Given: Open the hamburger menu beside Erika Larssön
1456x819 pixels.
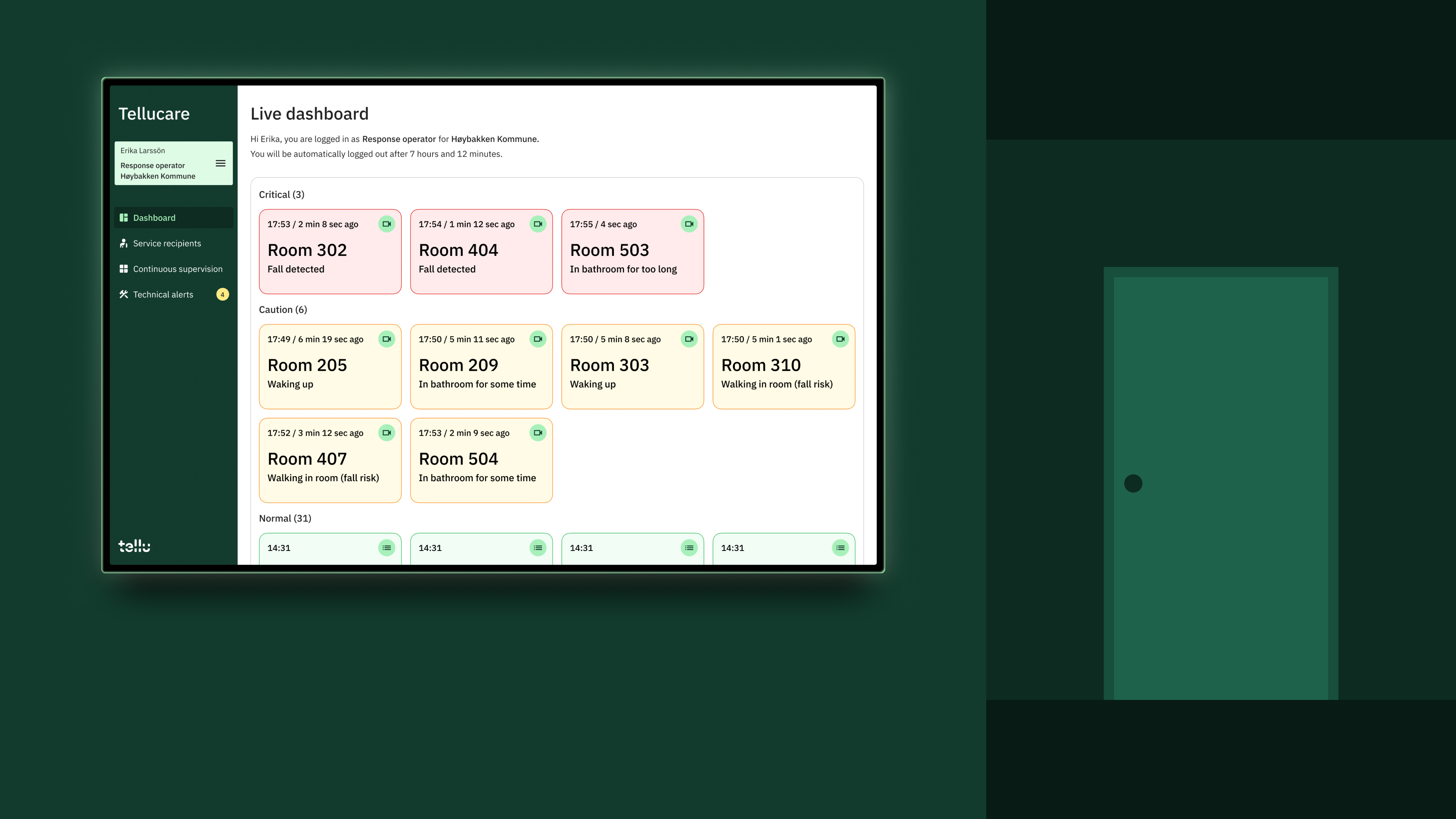Looking at the screenshot, I should 220,163.
